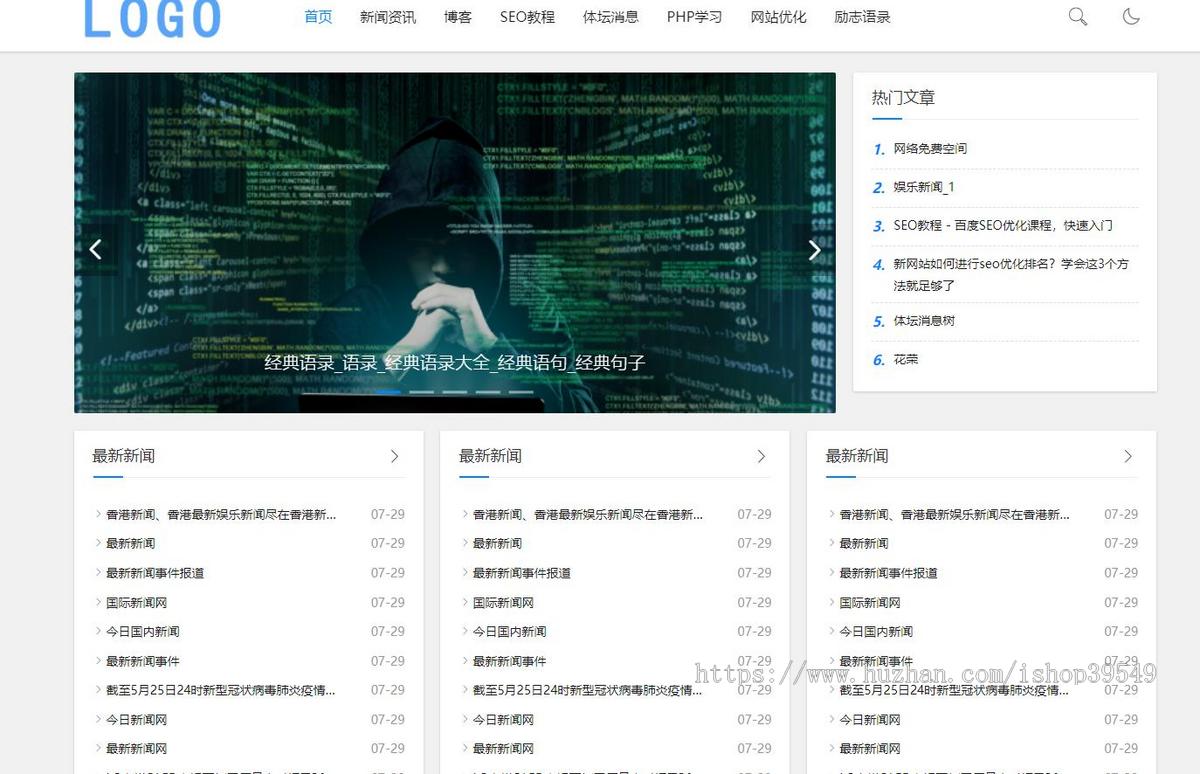Viewport: 1200px width, 774px height.
Task: Open 国际新闻网 in the left panel
Action: pyautogui.click(x=136, y=602)
